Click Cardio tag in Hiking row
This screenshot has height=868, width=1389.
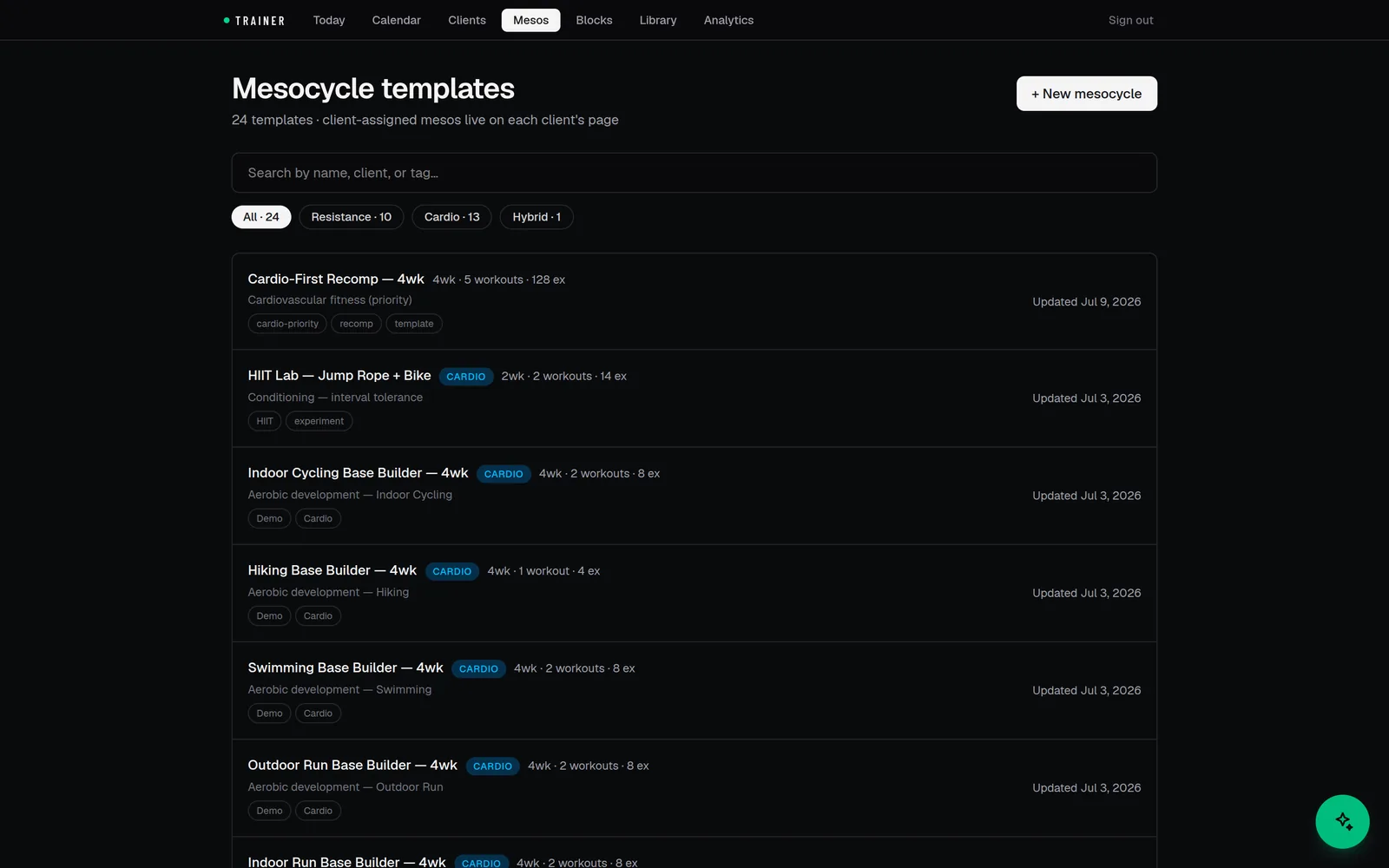[318, 615]
